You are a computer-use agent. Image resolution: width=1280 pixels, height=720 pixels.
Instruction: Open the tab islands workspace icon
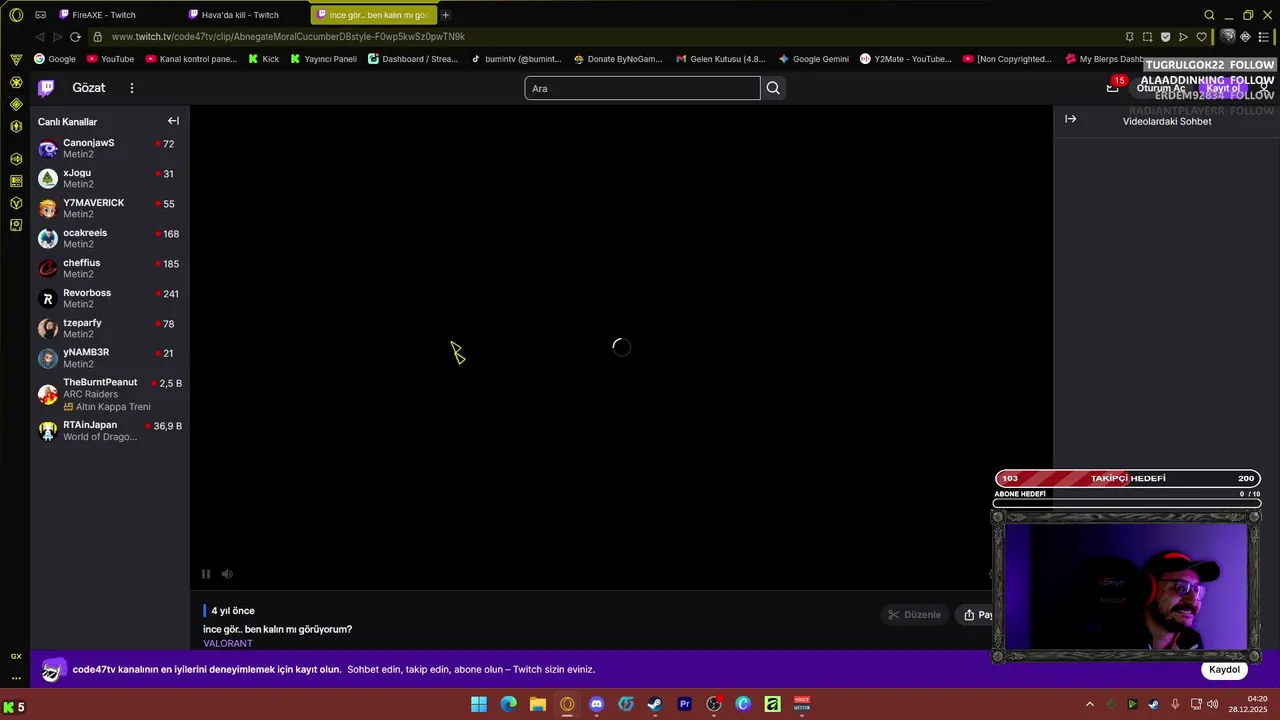[40, 15]
